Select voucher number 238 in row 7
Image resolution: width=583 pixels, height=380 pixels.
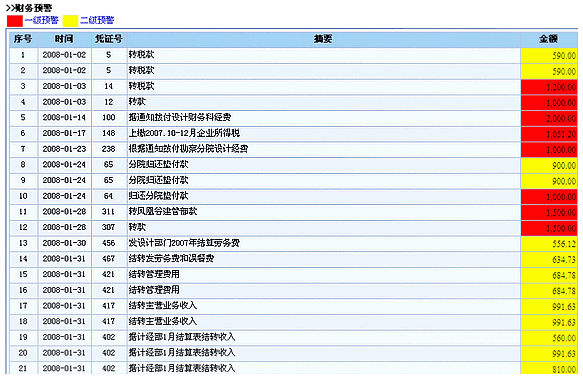tap(109, 149)
